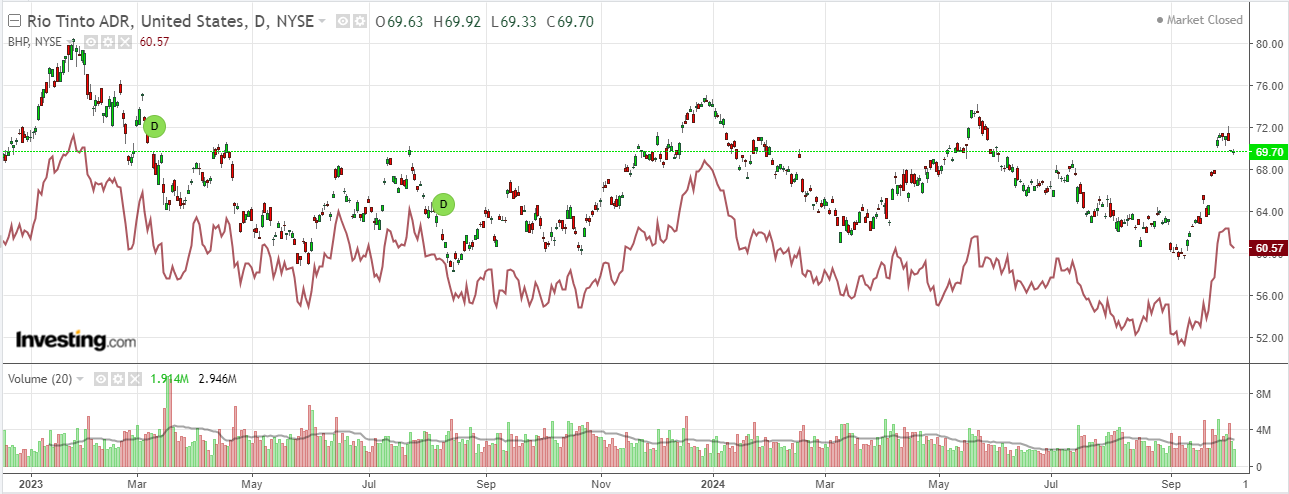The height and width of the screenshot is (494, 1289).
Task: Open BHP comparison settings gear
Action: 107,42
